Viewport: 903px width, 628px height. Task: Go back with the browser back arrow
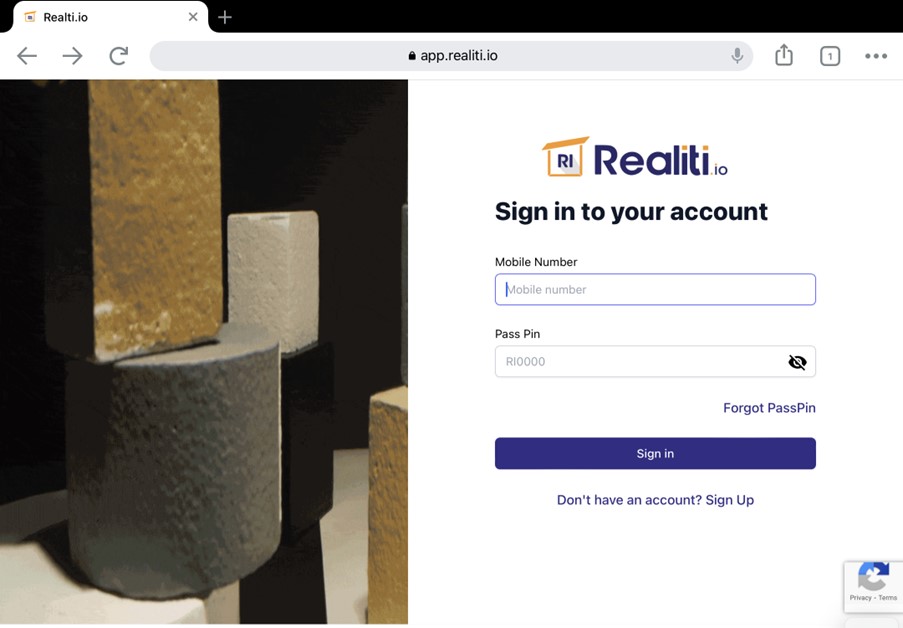[x=27, y=56]
